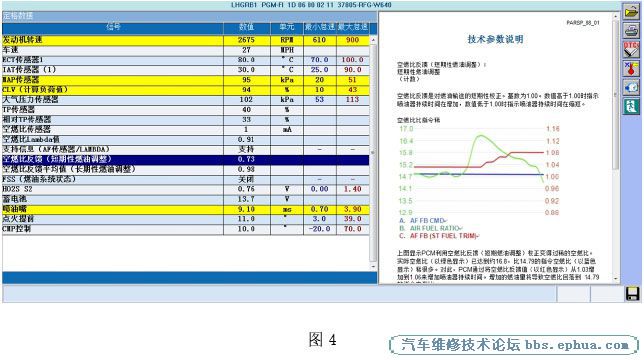Open file using the folder icon

pyautogui.click(x=631, y=11)
